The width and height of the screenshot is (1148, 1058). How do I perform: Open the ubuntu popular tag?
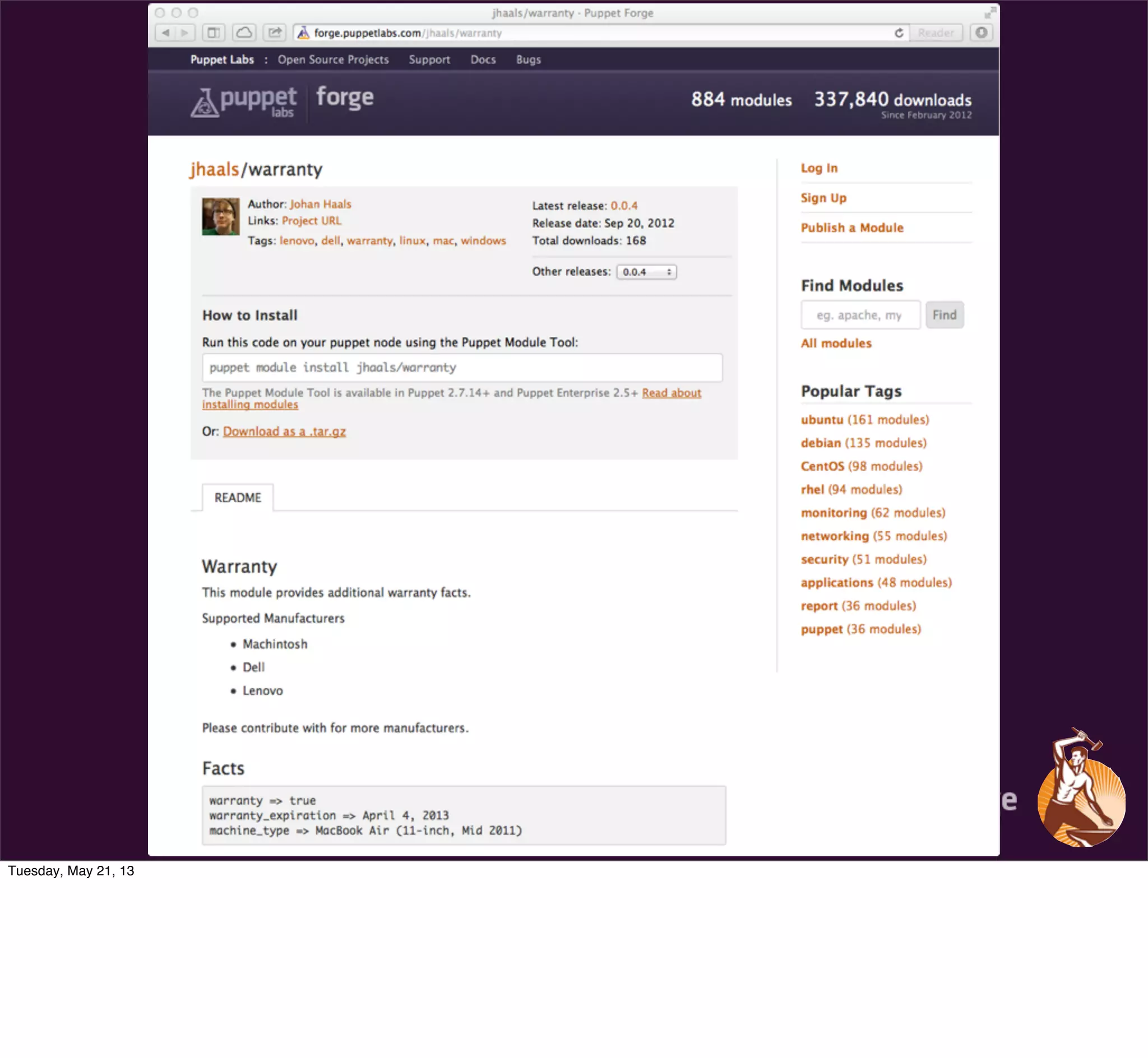point(822,420)
